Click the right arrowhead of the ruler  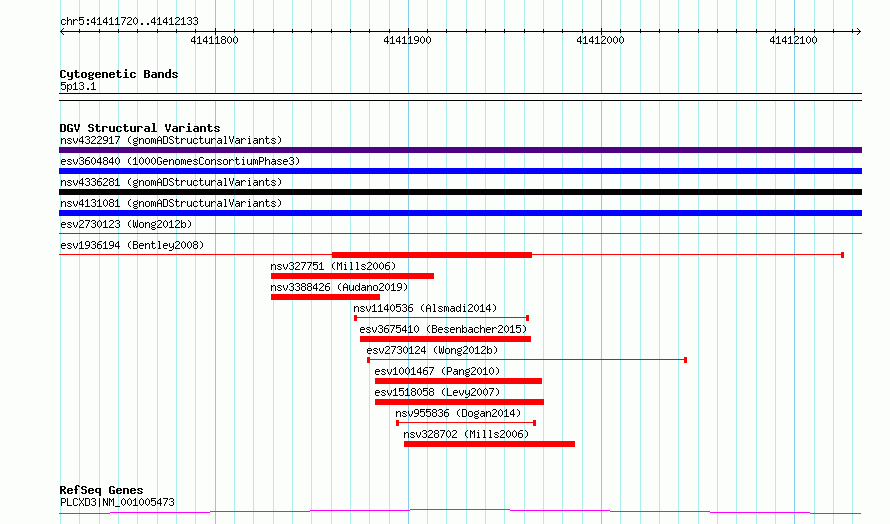pyautogui.click(x=858, y=31)
